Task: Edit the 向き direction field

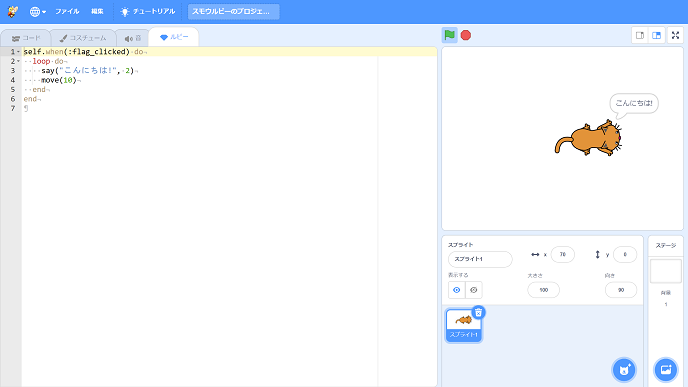Action: [621, 290]
